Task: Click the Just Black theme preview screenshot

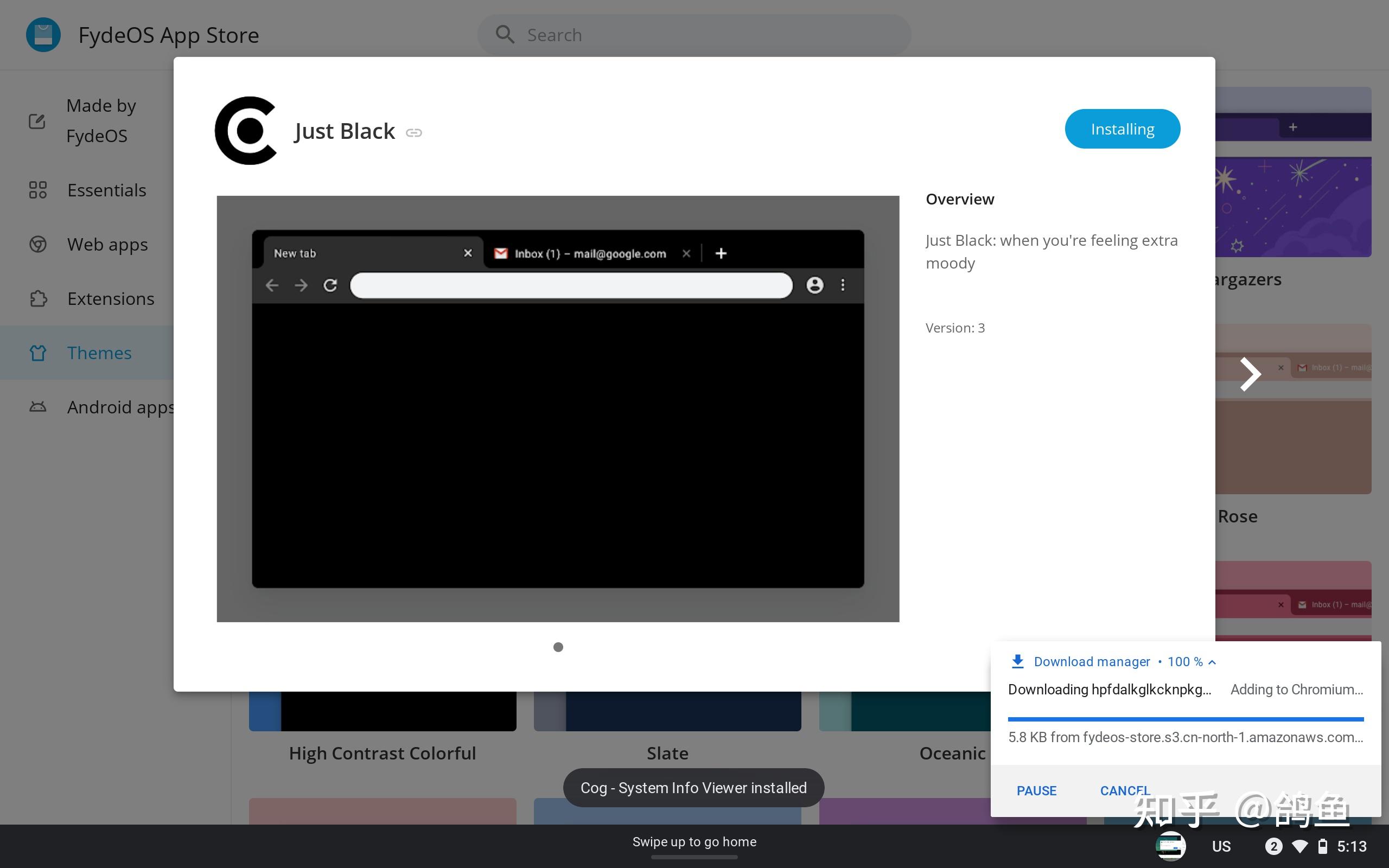Action: coord(558,409)
